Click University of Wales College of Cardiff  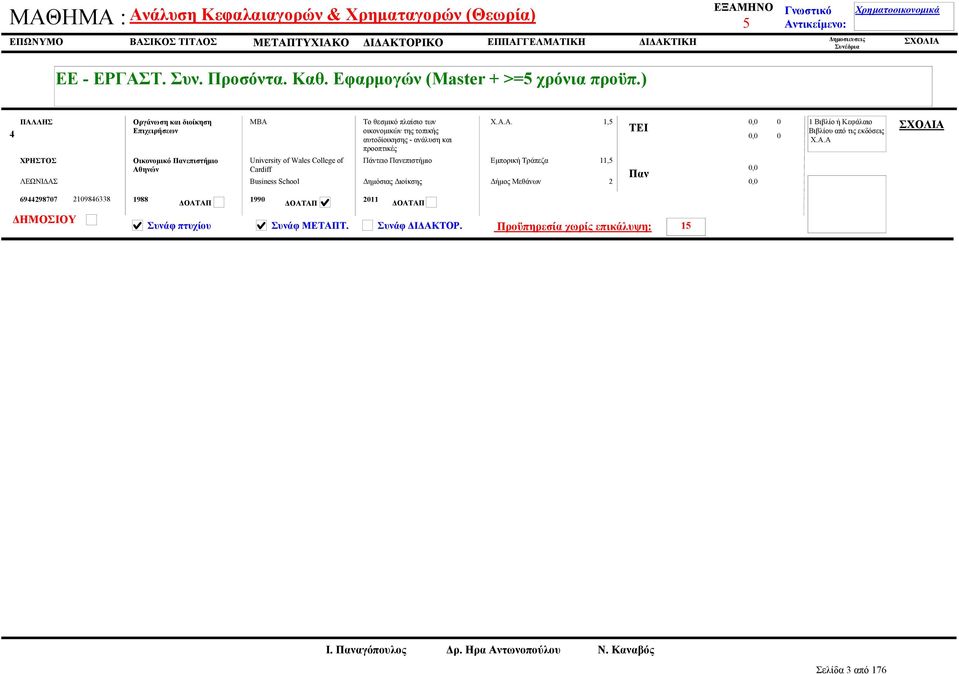point(297,165)
